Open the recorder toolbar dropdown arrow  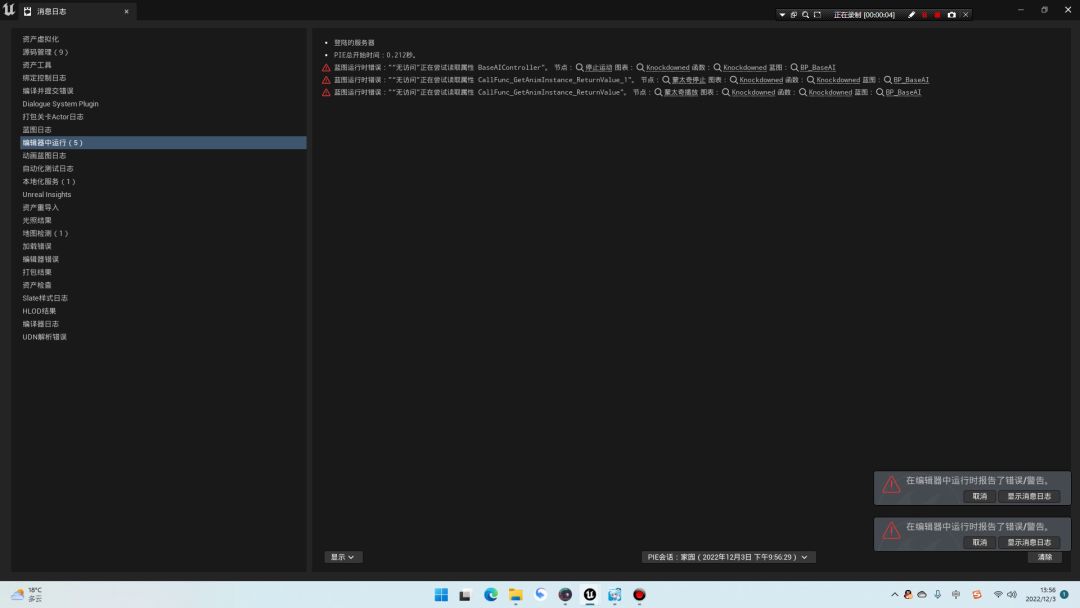[782, 15]
